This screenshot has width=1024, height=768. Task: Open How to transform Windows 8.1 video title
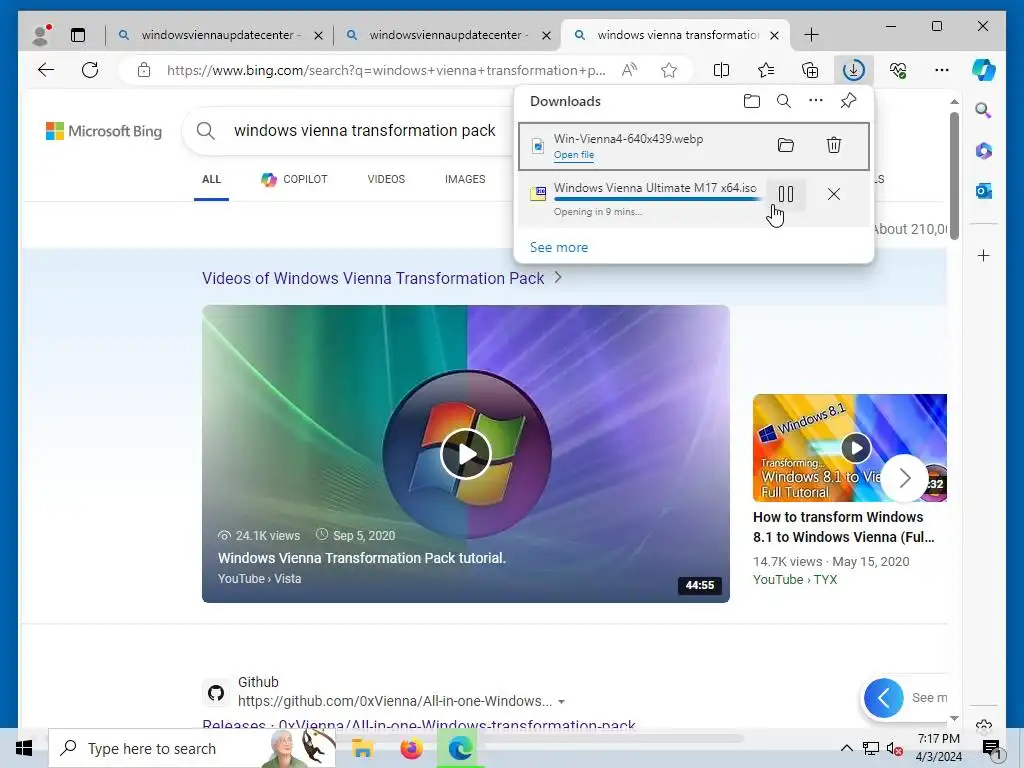point(844,527)
